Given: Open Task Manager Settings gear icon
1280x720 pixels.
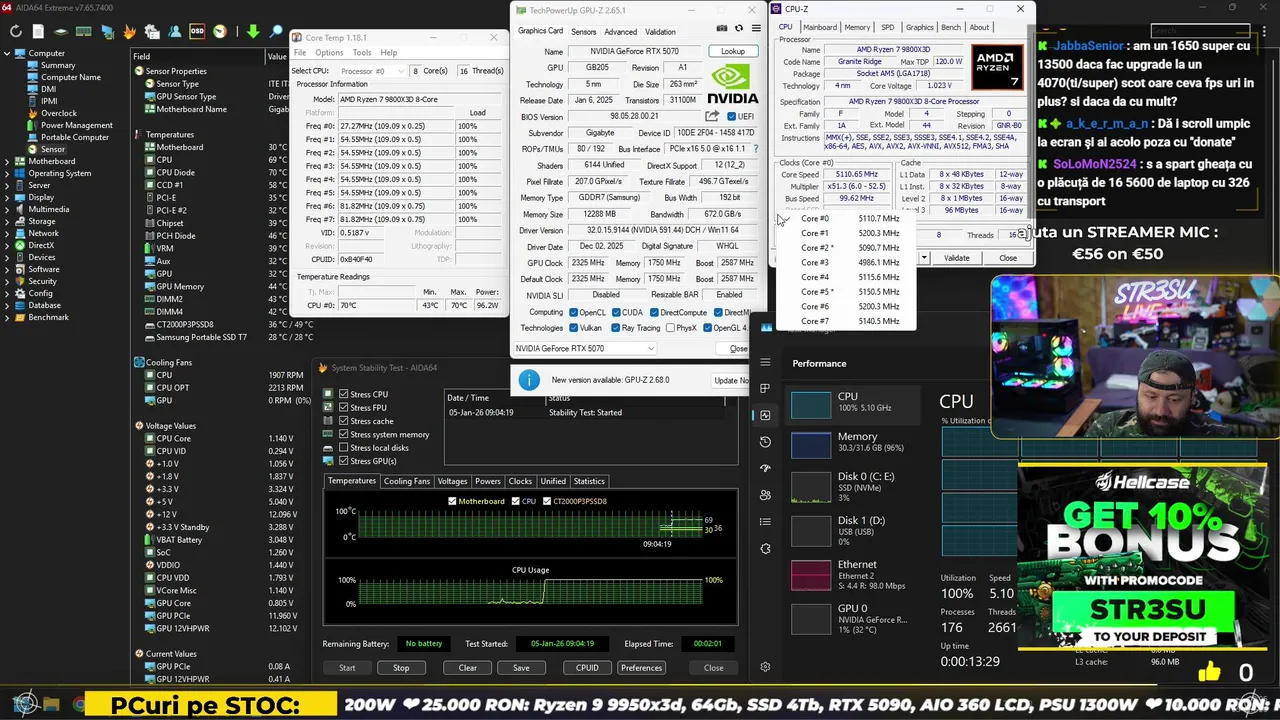Looking at the screenshot, I should [x=765, y=667].
